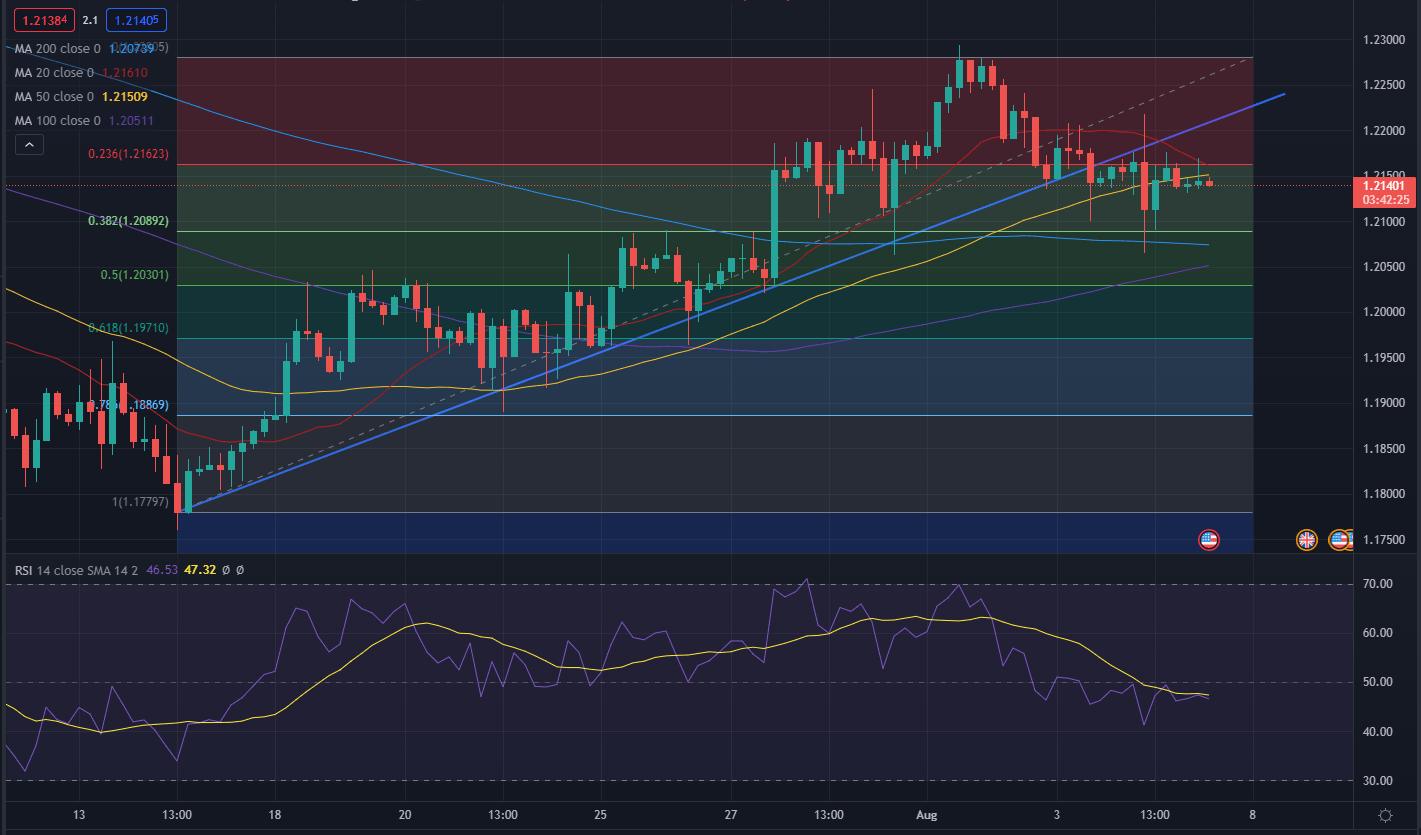This screenshot has height=835, width=1421.
Task: Click the 0.236 Fibonacci retracement label
Action: (128, 154)
